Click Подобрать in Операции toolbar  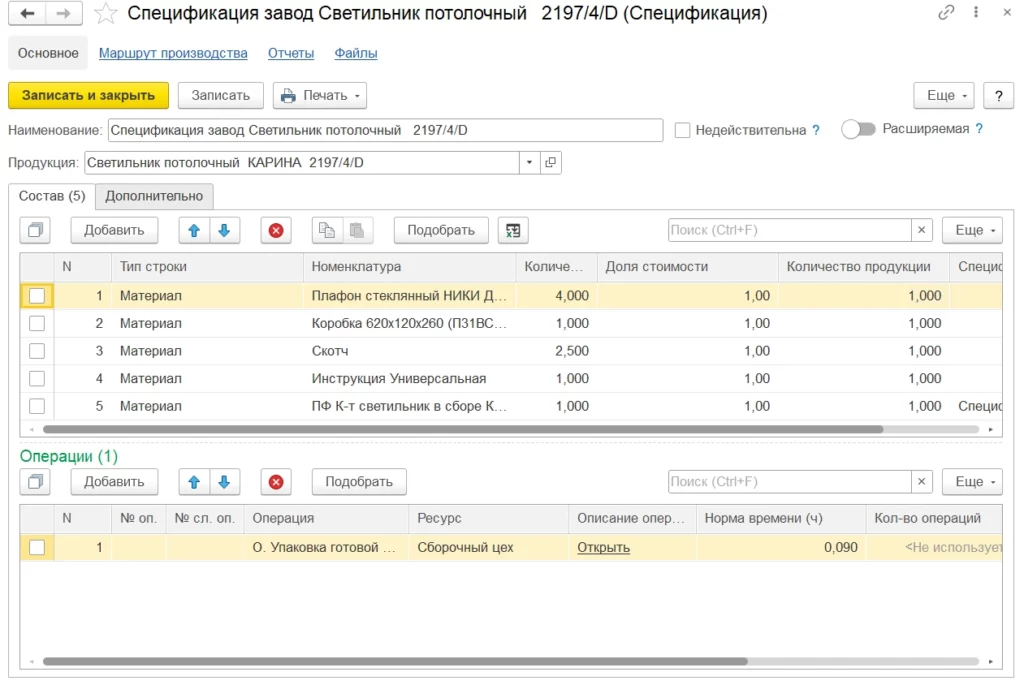pyautogui.click(x=359, y=482)
